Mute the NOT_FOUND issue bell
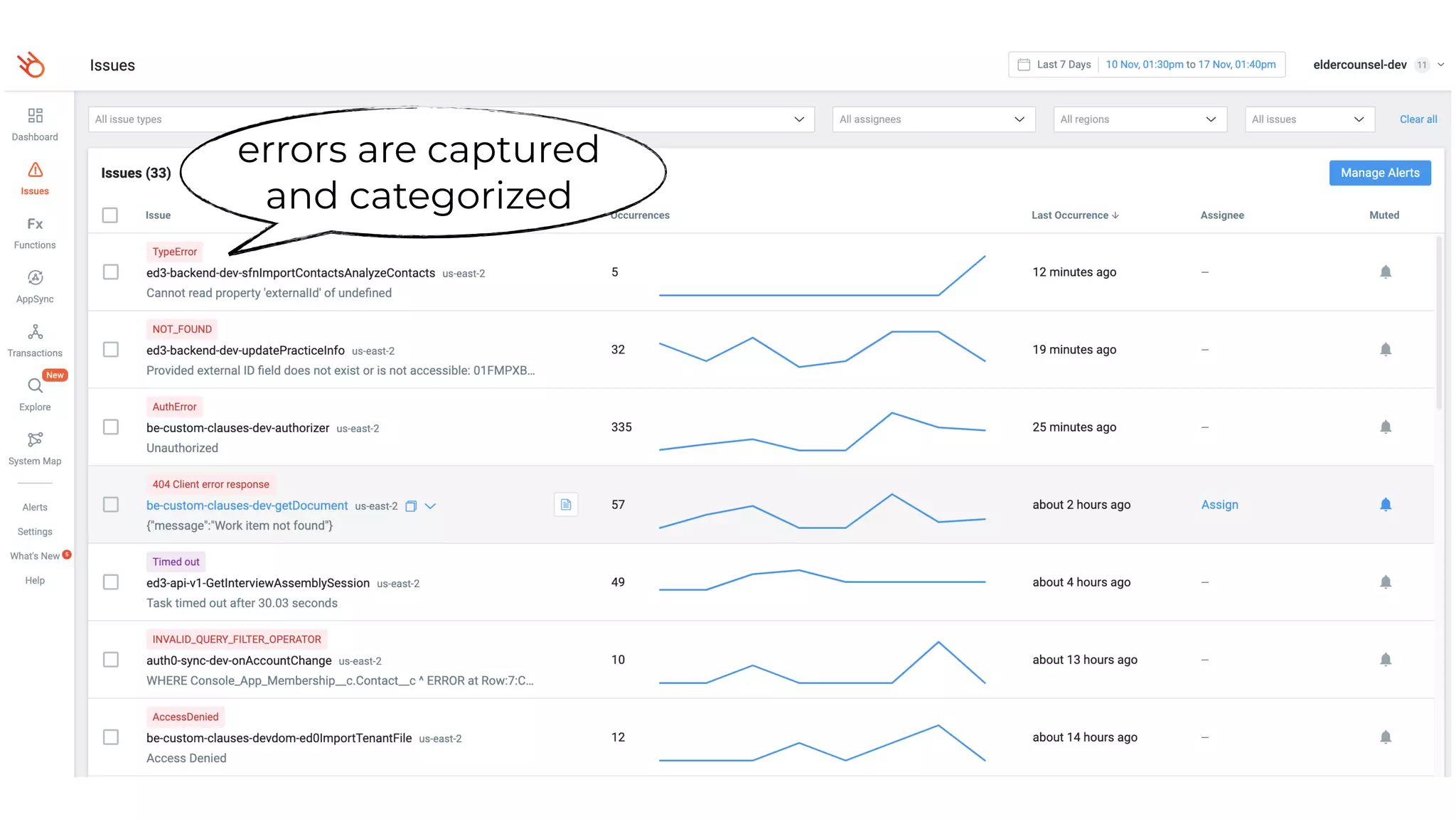The width and height of the screenshot is (1456, 819). click(x=1386, y=350)
